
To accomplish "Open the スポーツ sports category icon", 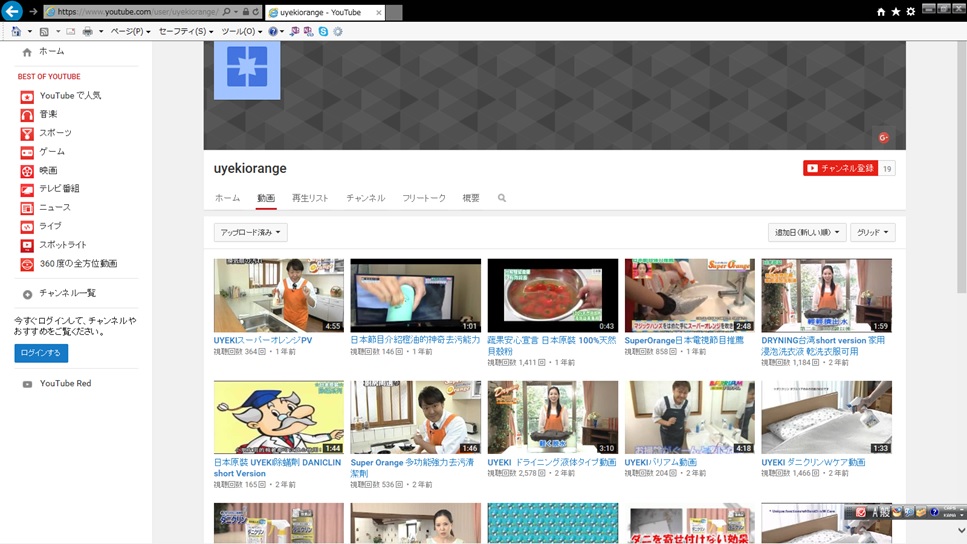I will 27,133.
